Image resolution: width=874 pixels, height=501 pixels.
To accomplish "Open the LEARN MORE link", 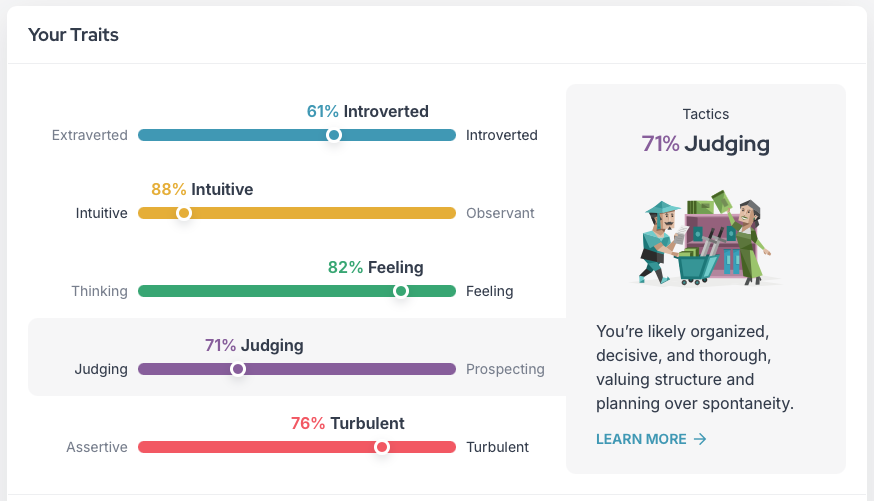I will (x=641, y=439).
